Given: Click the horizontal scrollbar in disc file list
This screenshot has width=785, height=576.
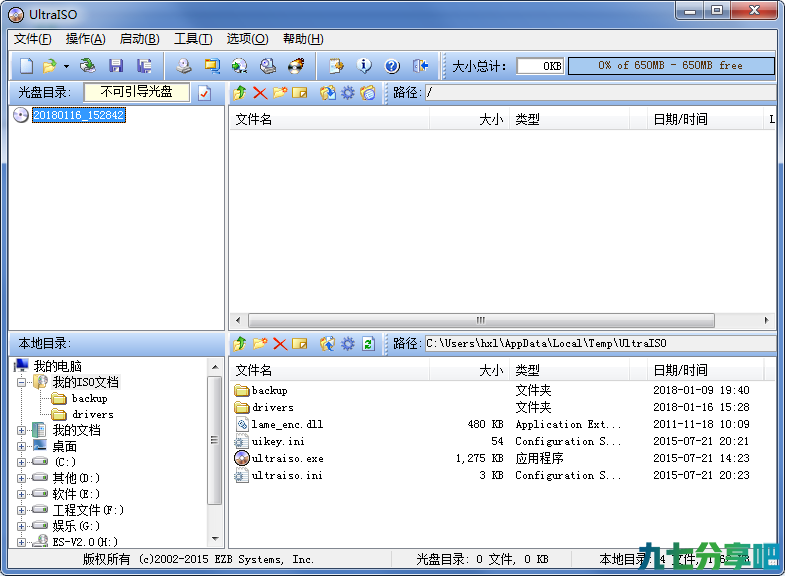Looking at the screenshot, I should point(481,320).
